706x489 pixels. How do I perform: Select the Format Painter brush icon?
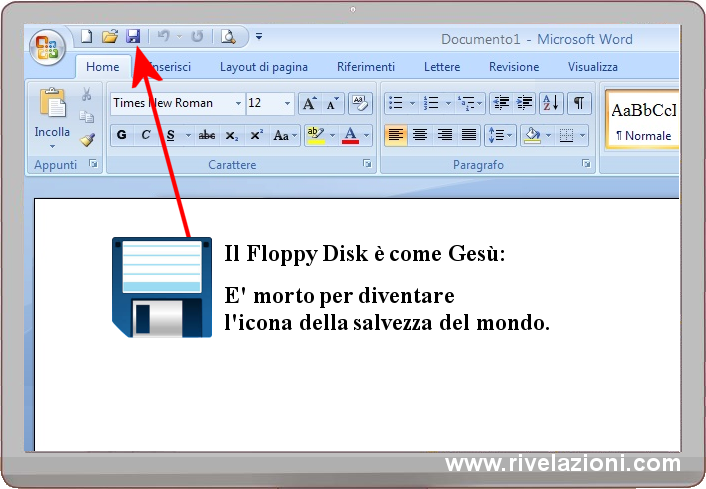(x=87, y=140)
